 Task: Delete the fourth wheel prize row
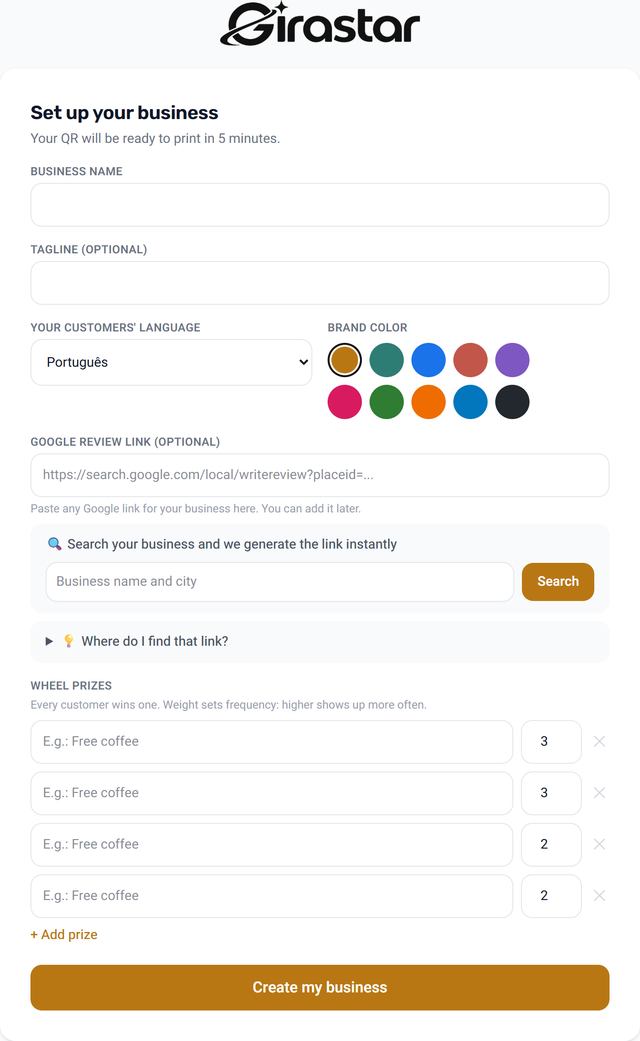coord(599,896)
